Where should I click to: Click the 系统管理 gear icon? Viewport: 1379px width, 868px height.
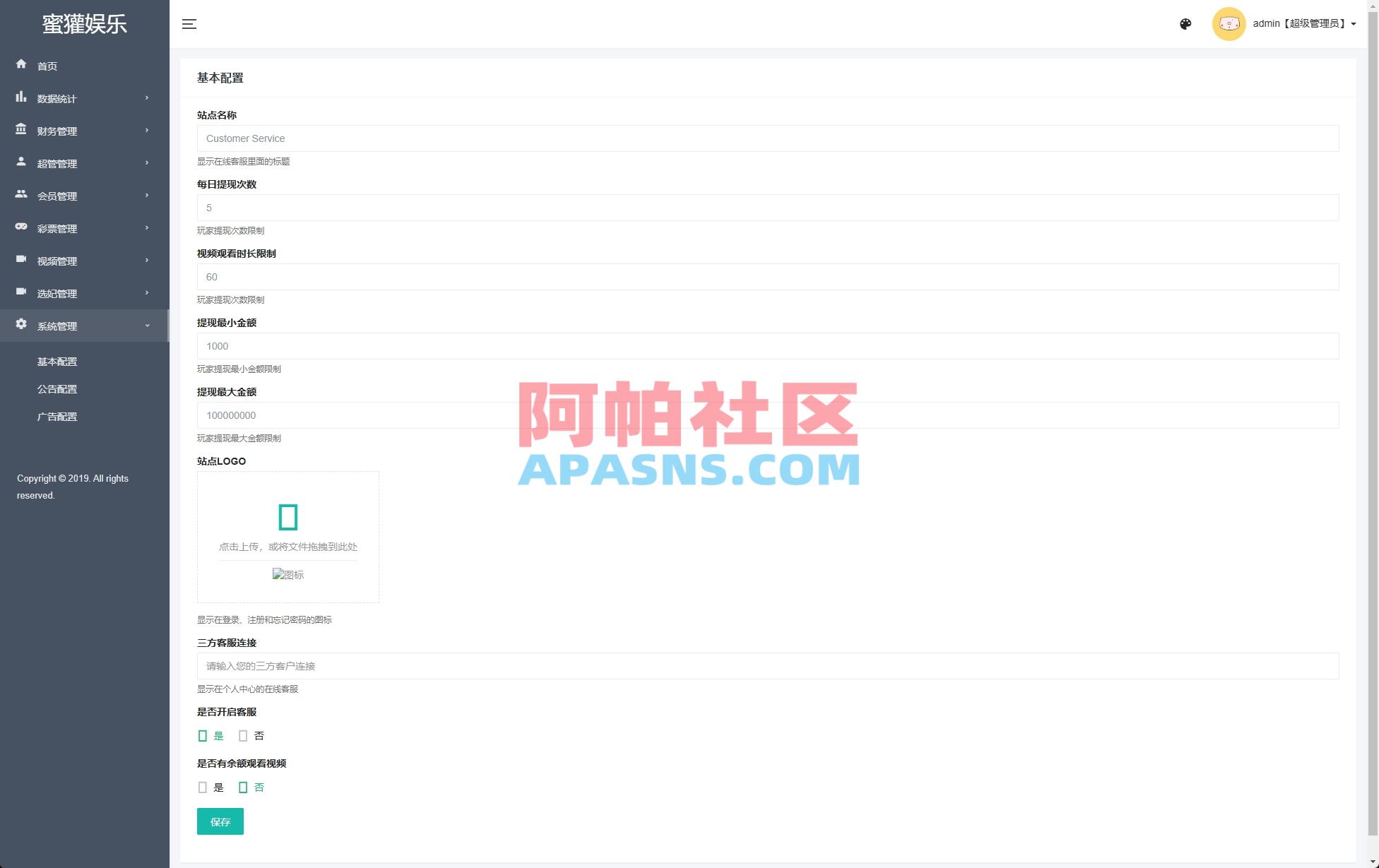[21, 325]
